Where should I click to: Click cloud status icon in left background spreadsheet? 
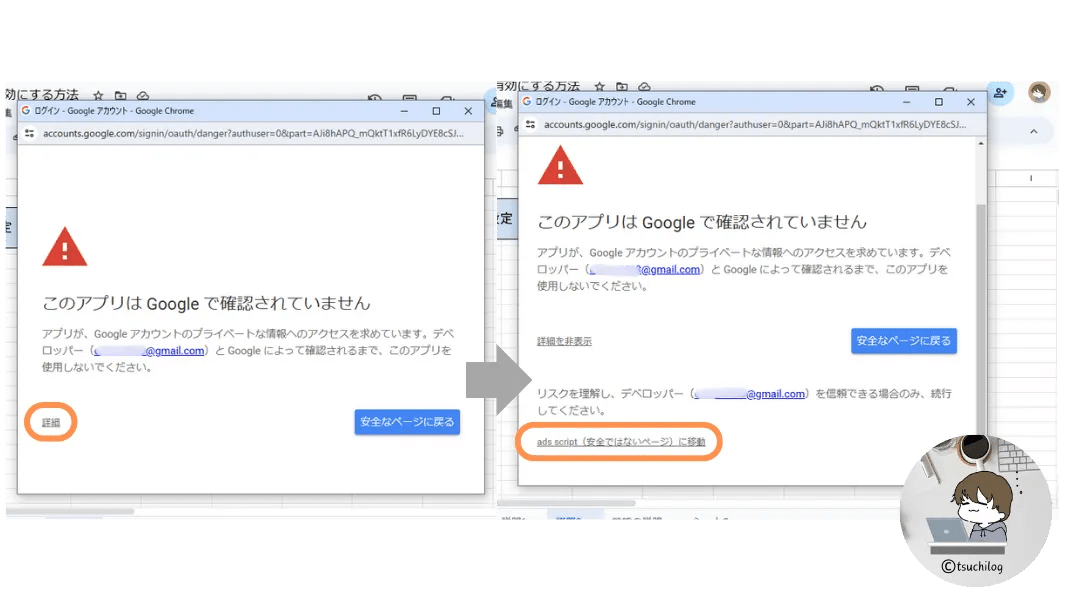tap(143, 96)
